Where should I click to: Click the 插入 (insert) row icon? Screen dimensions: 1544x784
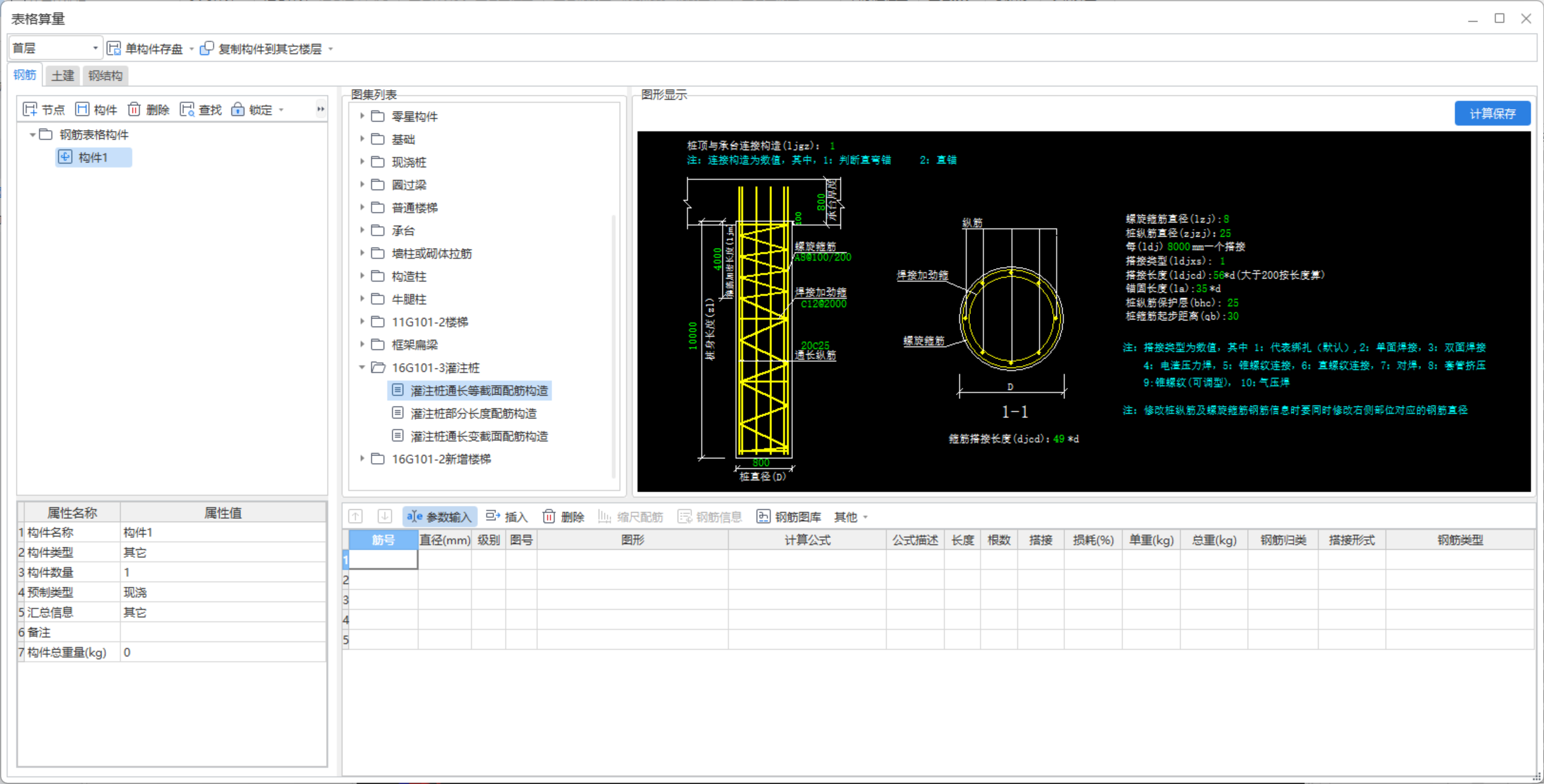[x=493, y=517]
